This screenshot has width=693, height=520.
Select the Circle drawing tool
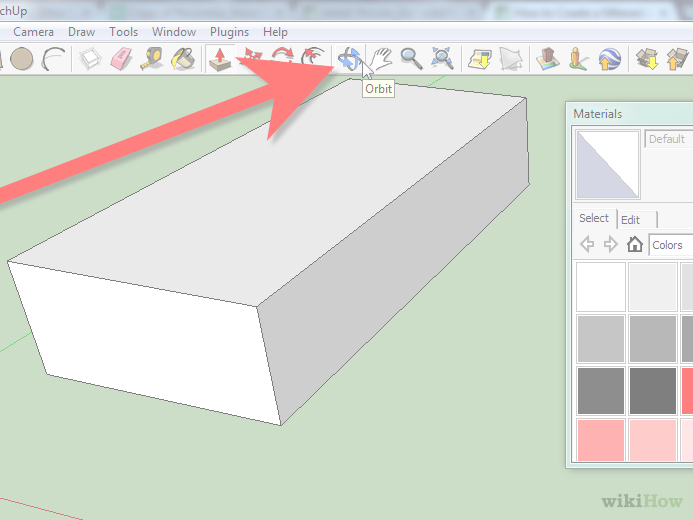(22, 59)
